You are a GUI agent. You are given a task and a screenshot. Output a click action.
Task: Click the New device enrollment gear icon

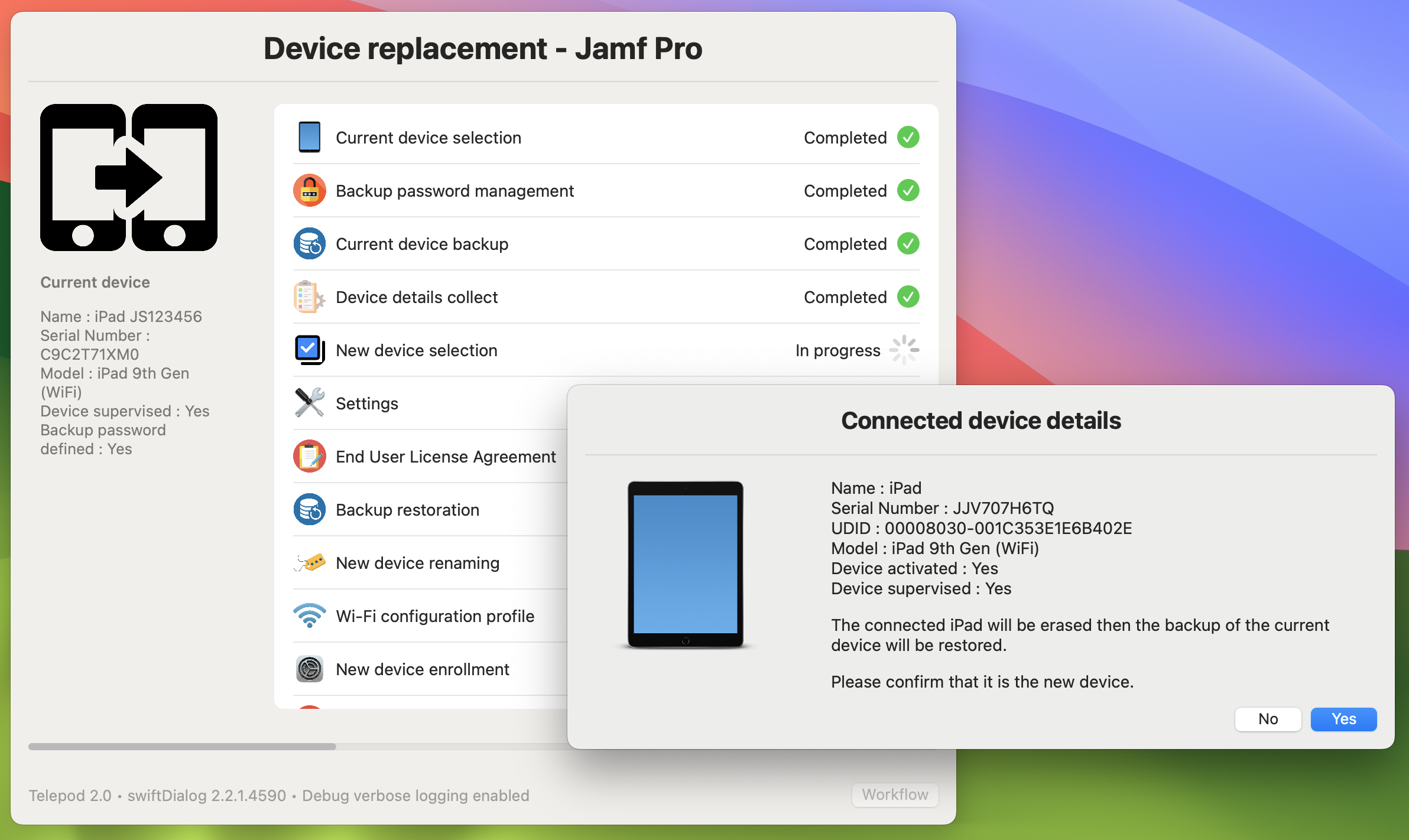[309, 669]
